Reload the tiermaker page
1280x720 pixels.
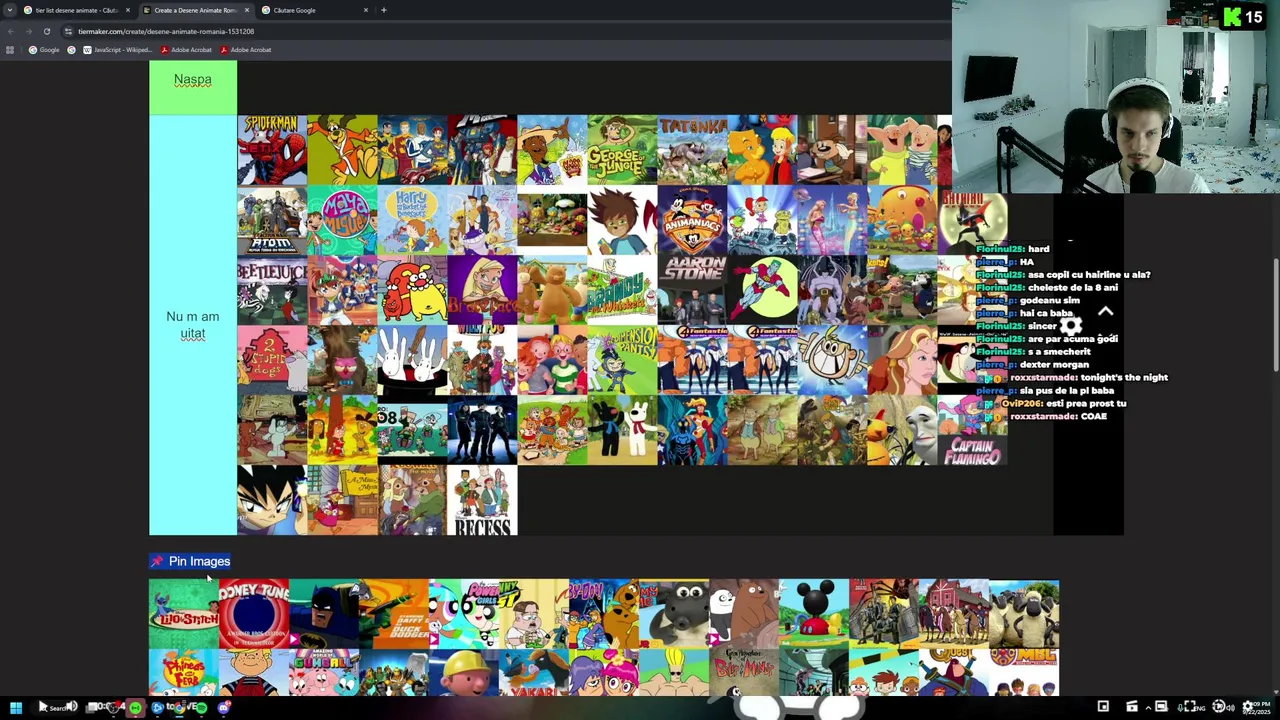pos(46,31)
